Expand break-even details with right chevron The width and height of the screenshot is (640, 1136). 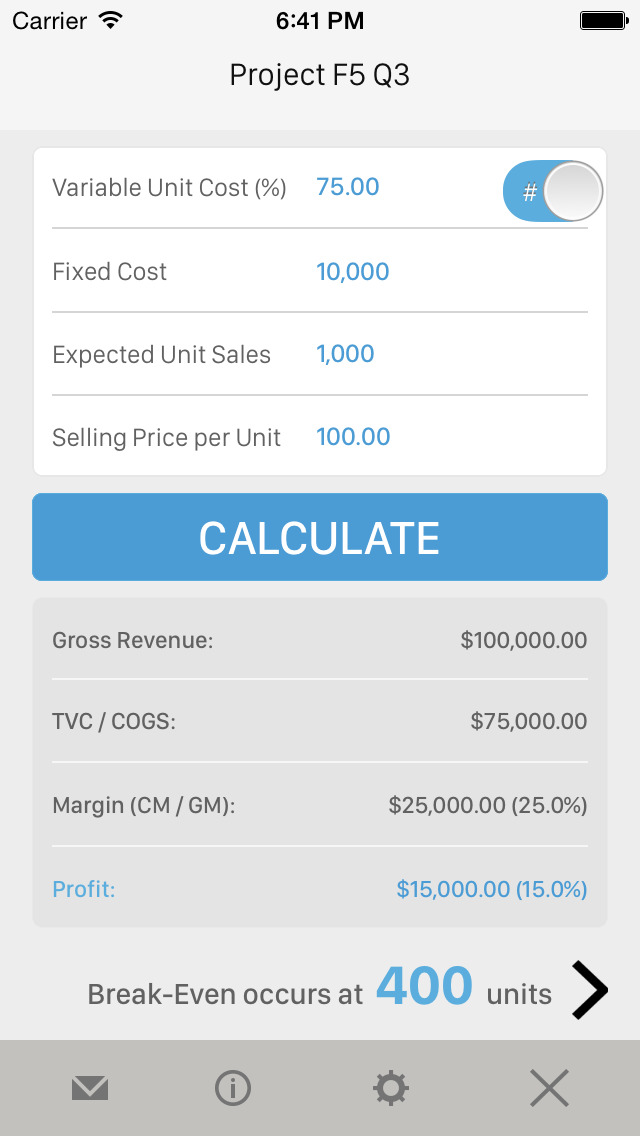coord(590,990)
